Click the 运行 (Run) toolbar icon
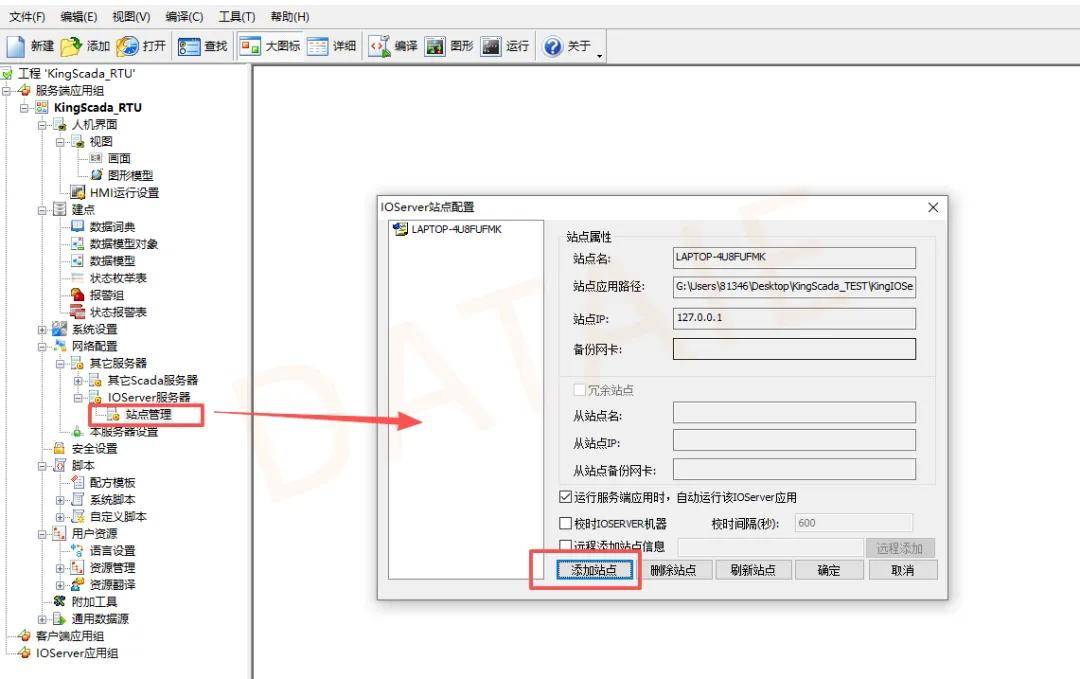 (490, 46)
